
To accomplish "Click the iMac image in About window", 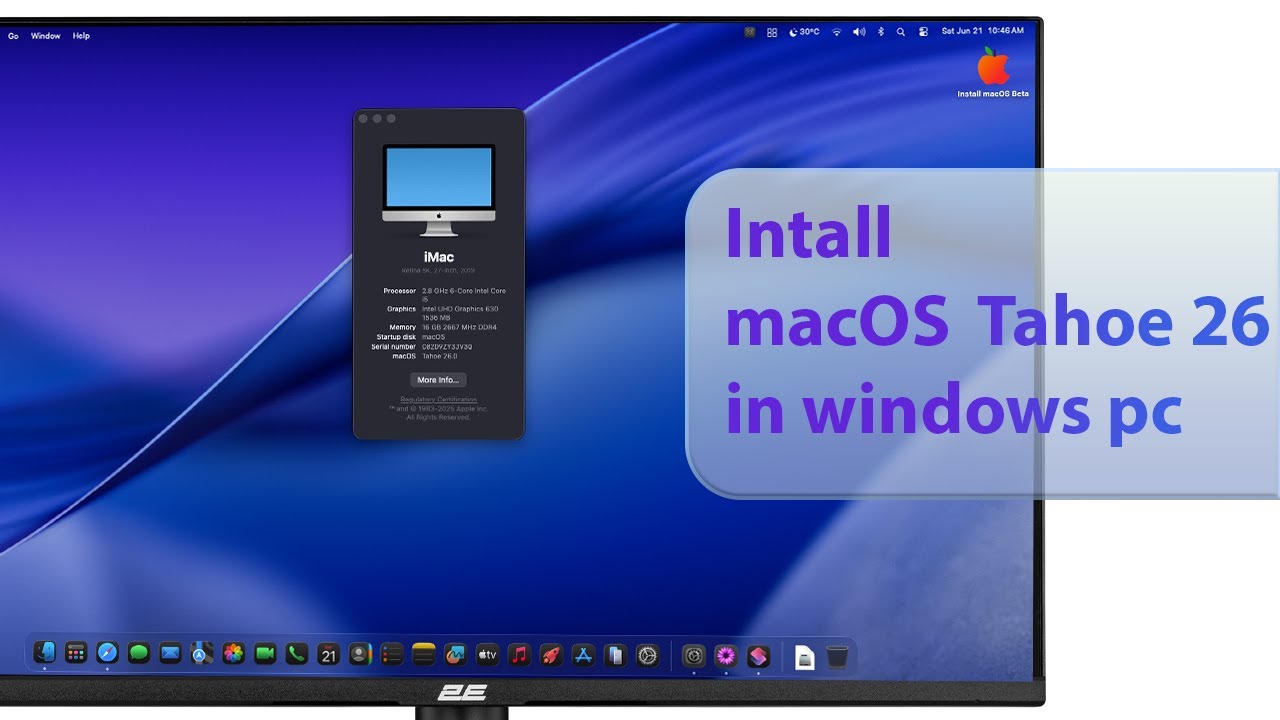I will tap(439, 190).
